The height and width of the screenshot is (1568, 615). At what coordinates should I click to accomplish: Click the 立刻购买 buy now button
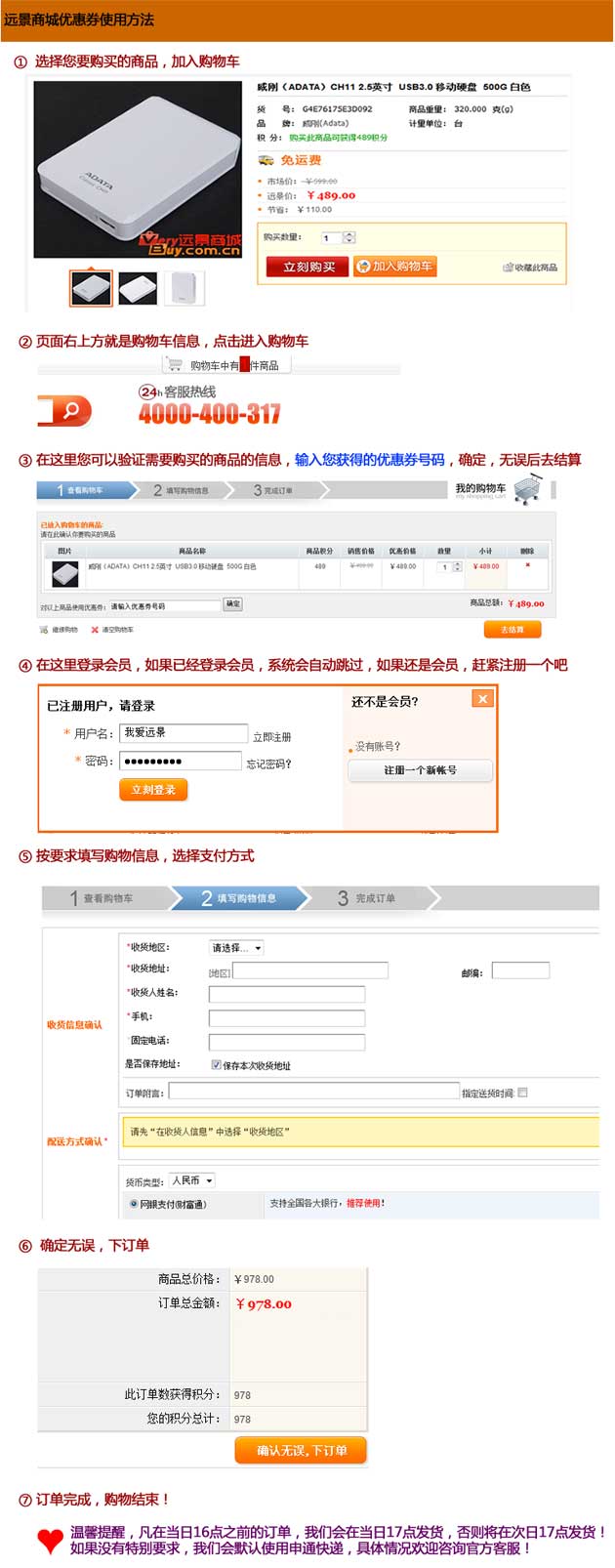308,267
